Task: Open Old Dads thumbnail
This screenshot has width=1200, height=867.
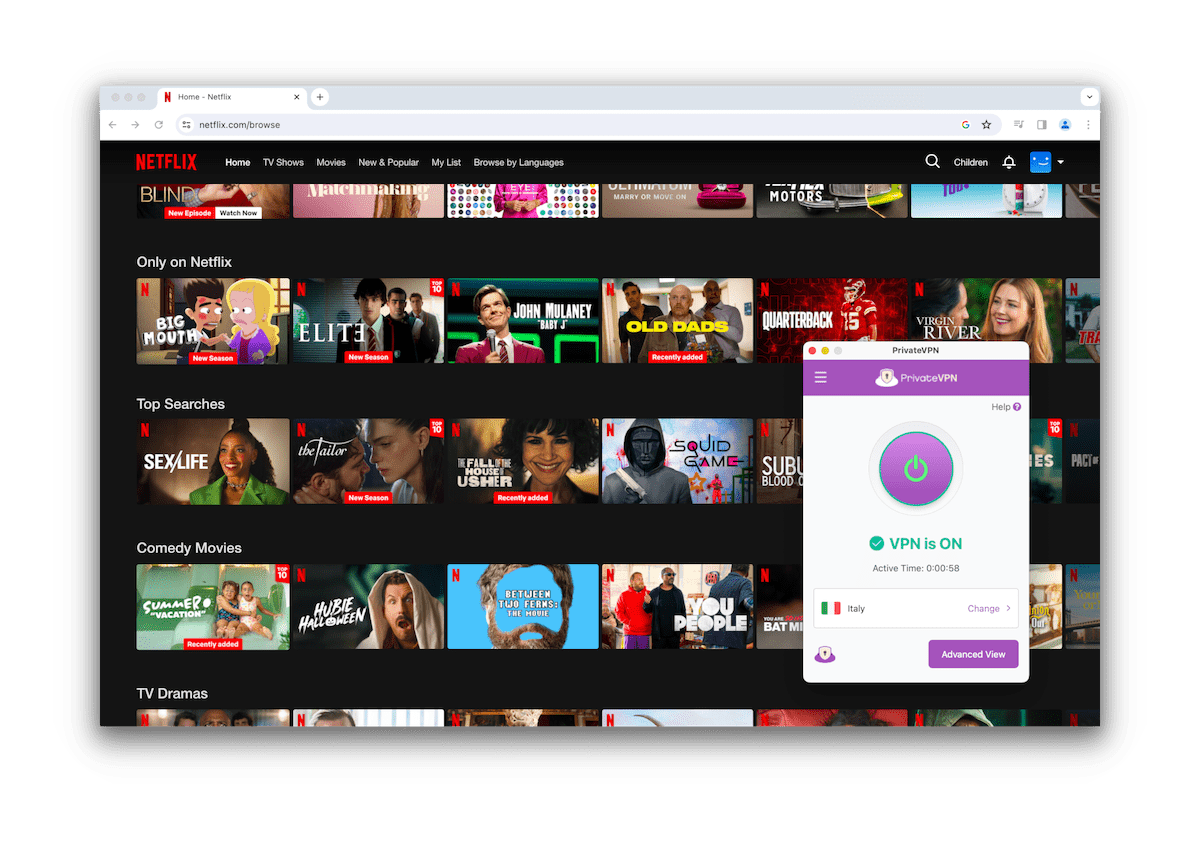Action: coord(678,321)
